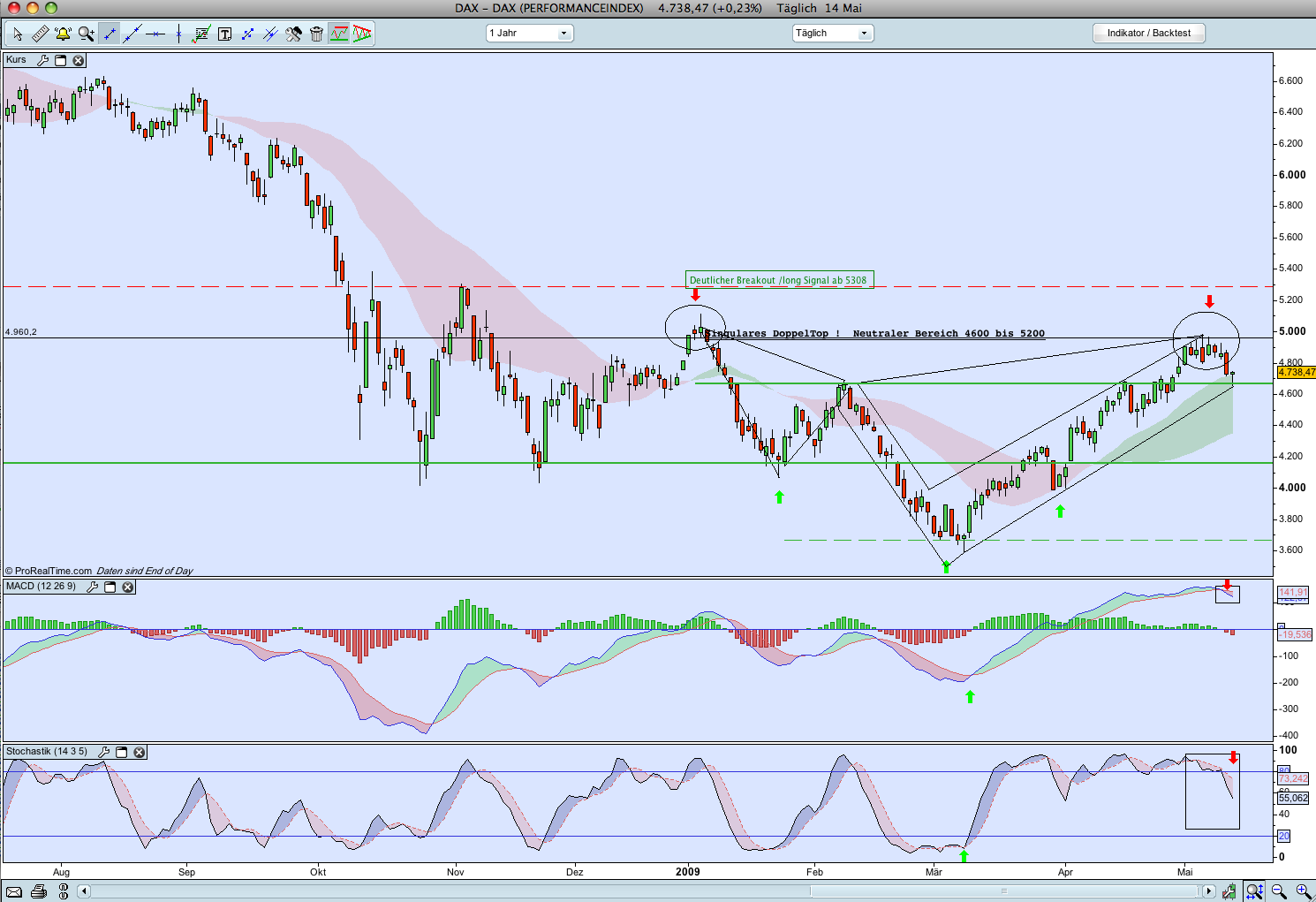This screenshot has height=902, width=1316.
Task: Open the '1 Jahr' time range dropdown
Action: (530, 33)
